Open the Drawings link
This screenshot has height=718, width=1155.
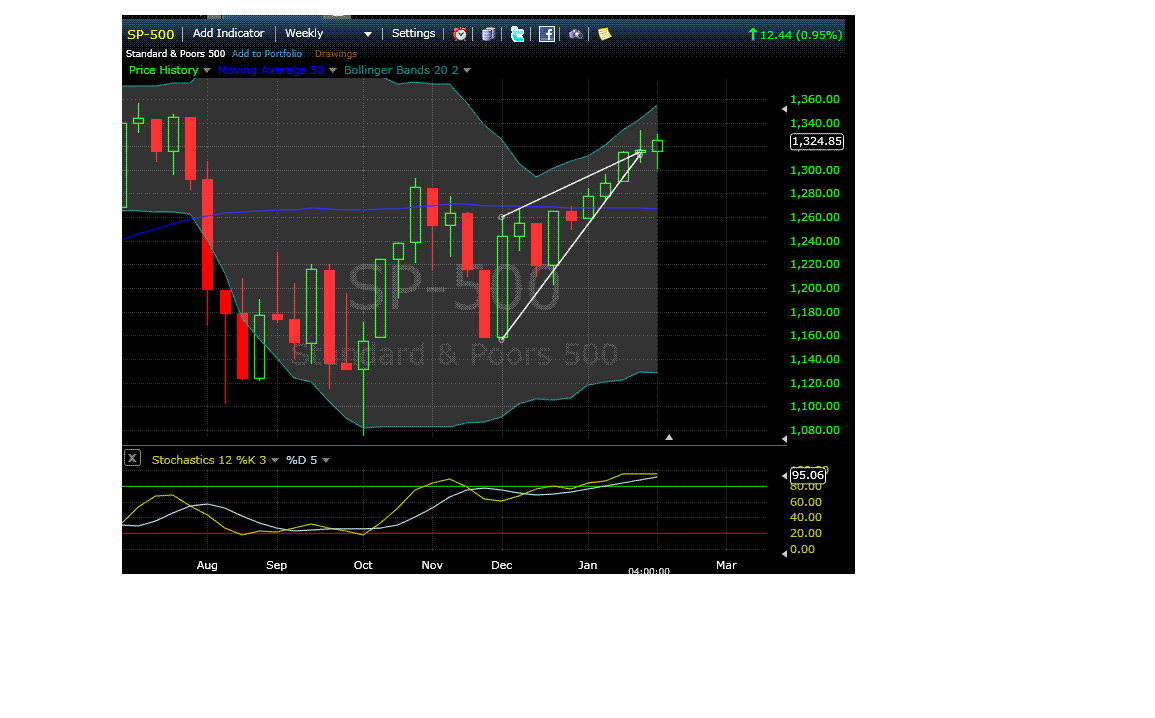[336, 54]
